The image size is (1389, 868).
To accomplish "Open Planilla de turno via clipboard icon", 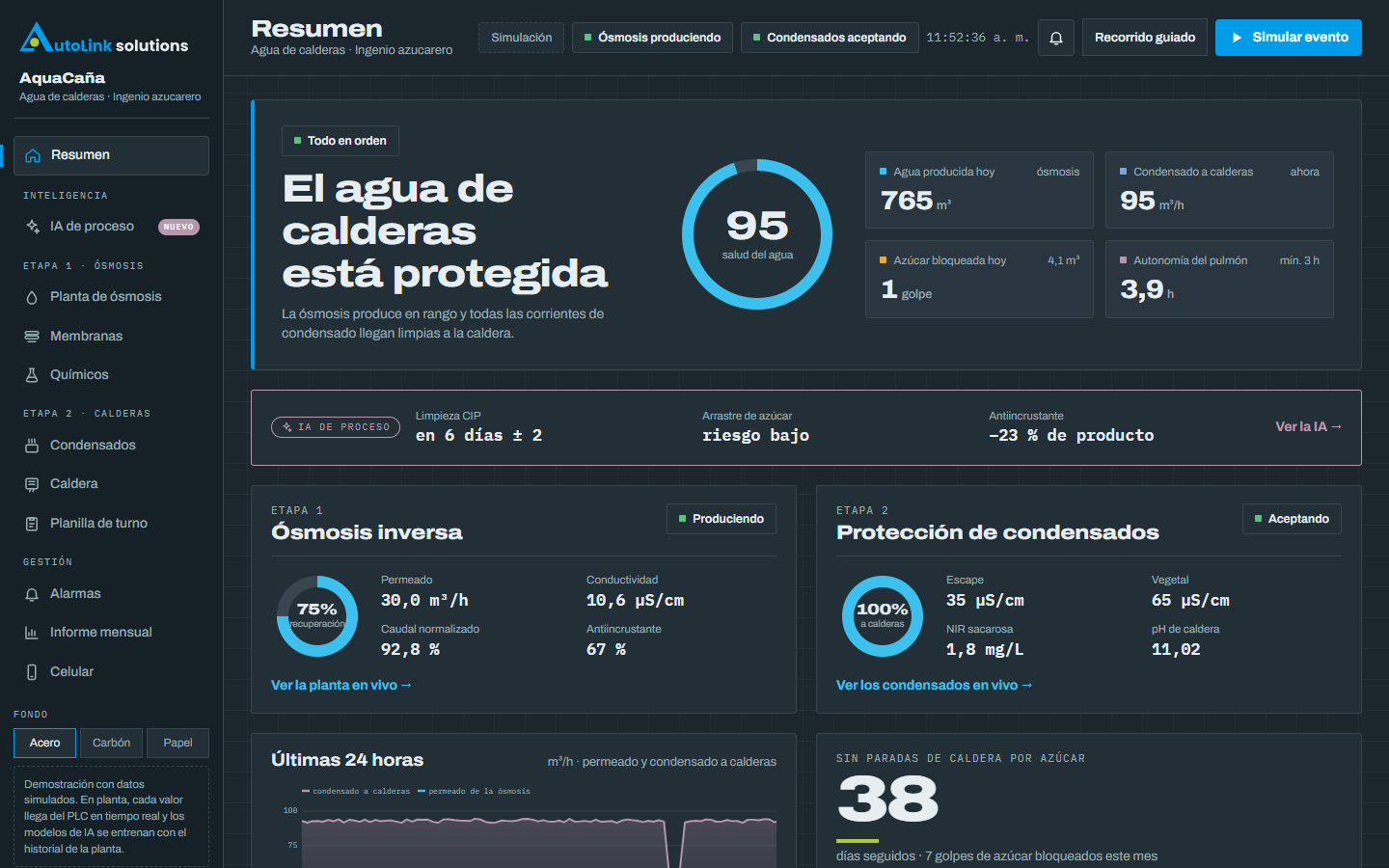I will [x=32, y=524].
